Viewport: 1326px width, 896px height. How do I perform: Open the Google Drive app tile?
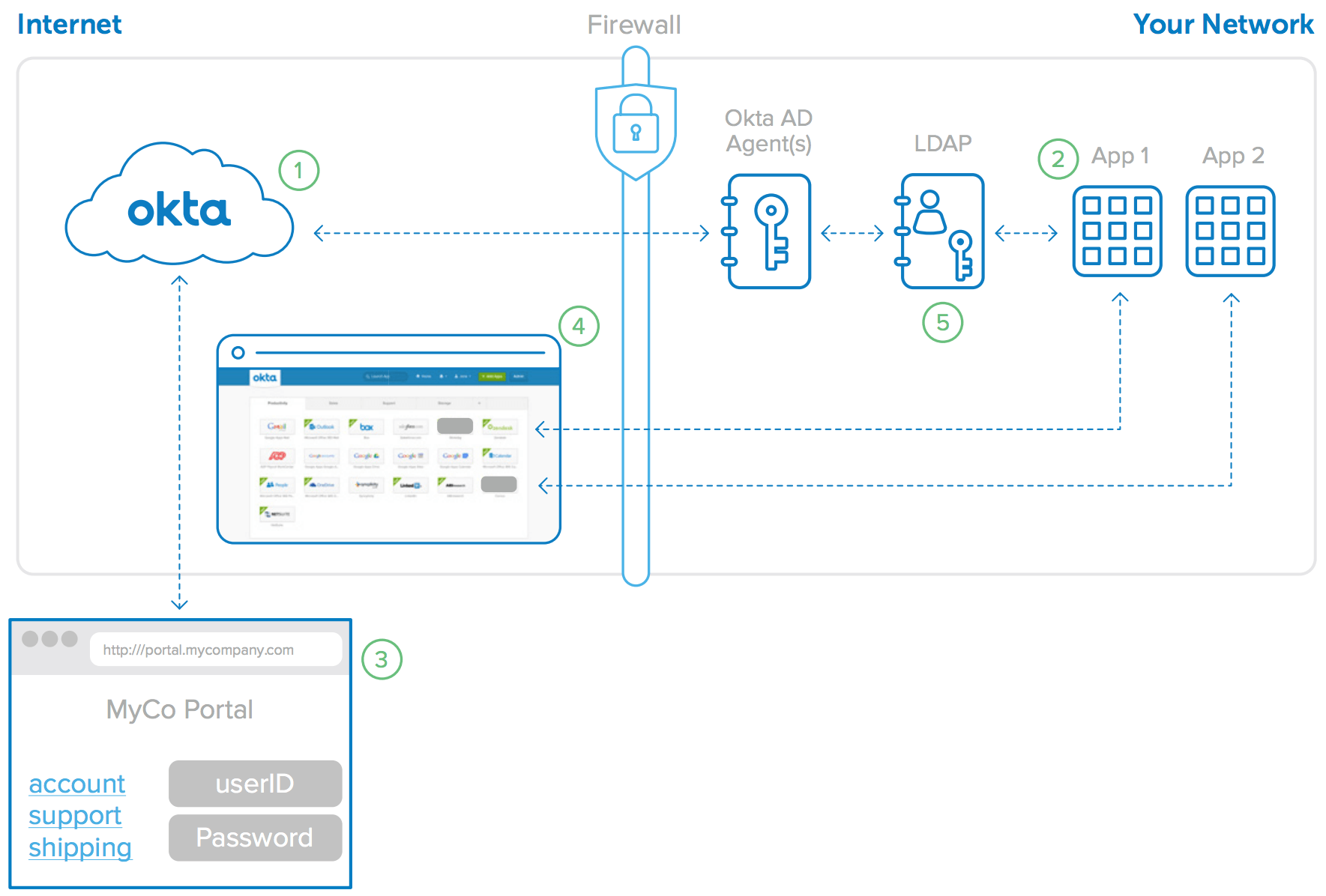367,455
